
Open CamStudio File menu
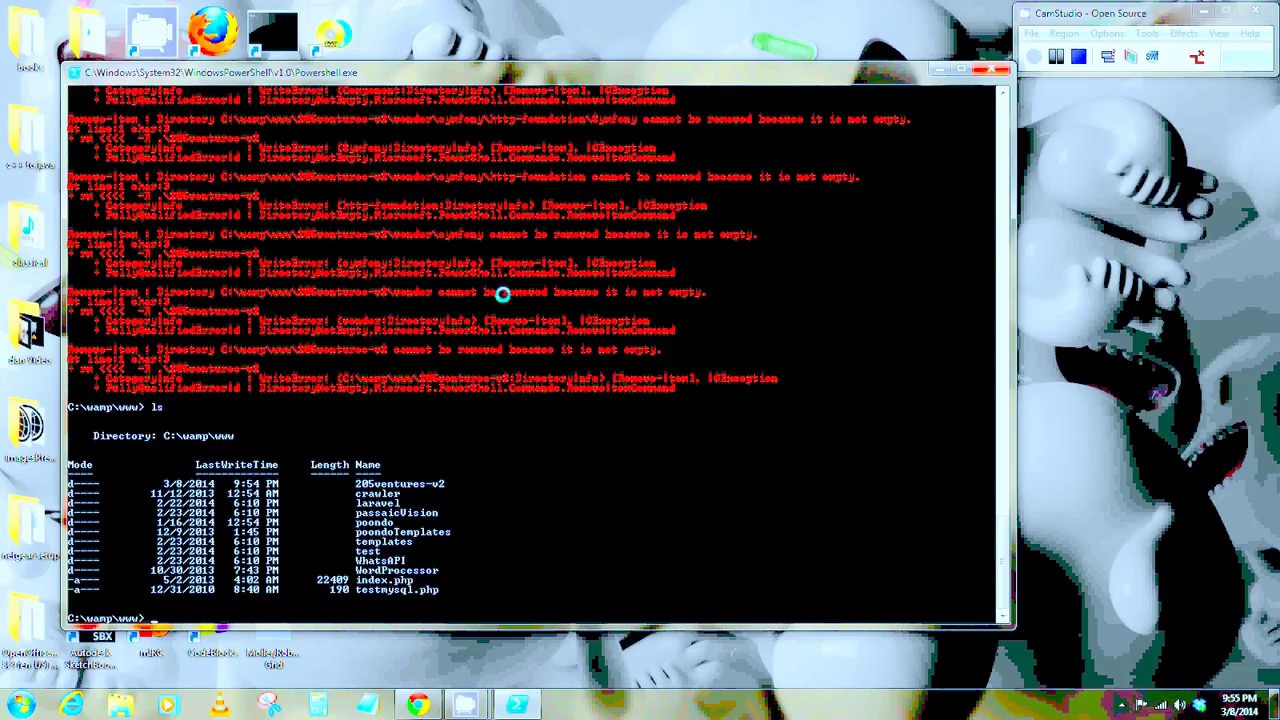click(x=1031, y=34)
